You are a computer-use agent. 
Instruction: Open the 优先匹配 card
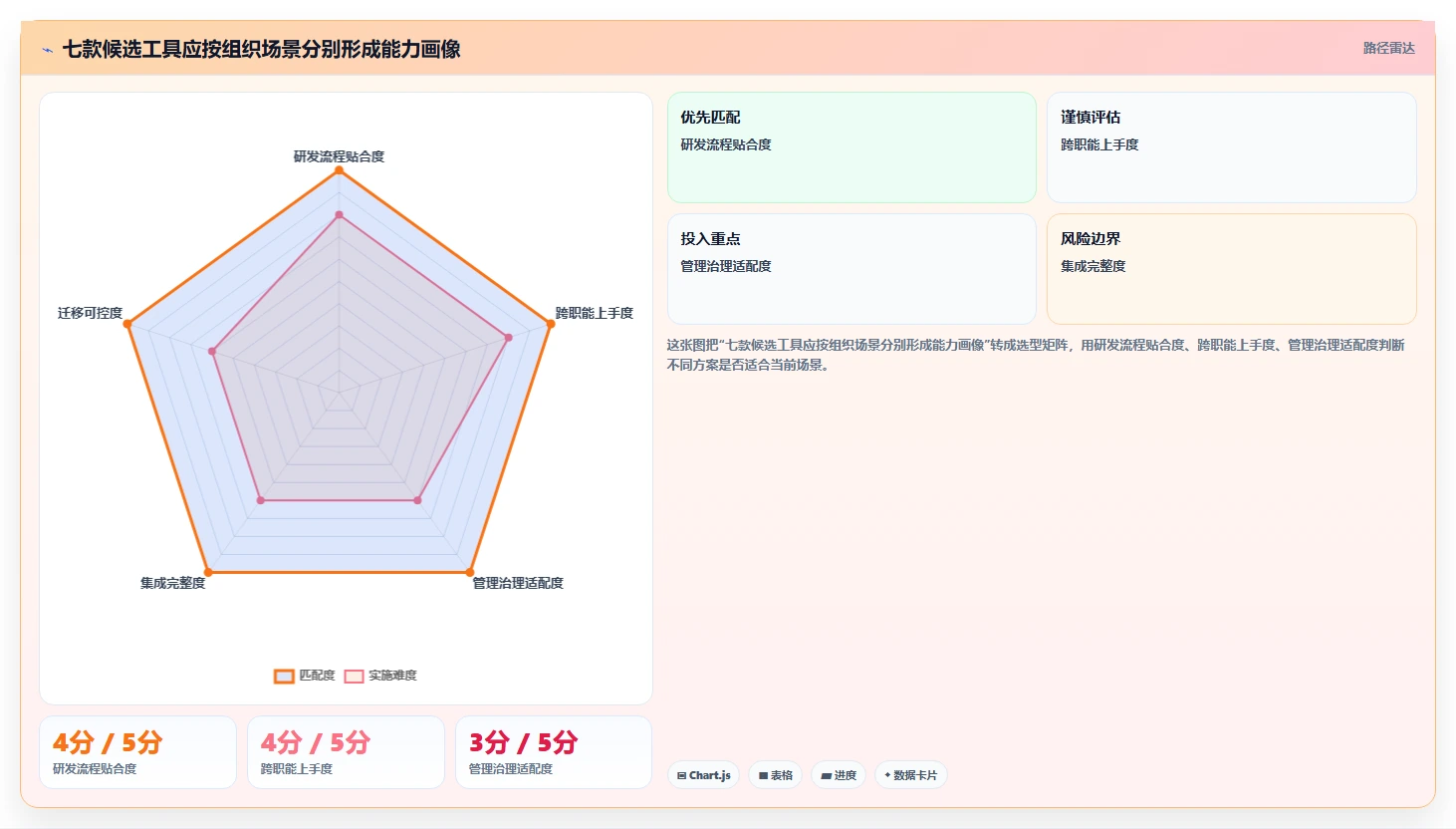(851, 147)
